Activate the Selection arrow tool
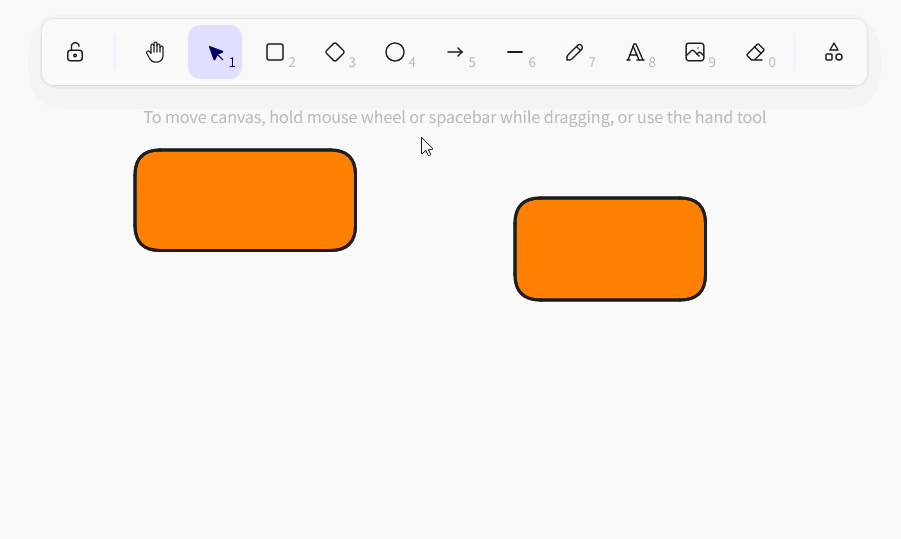 point(215,52)
